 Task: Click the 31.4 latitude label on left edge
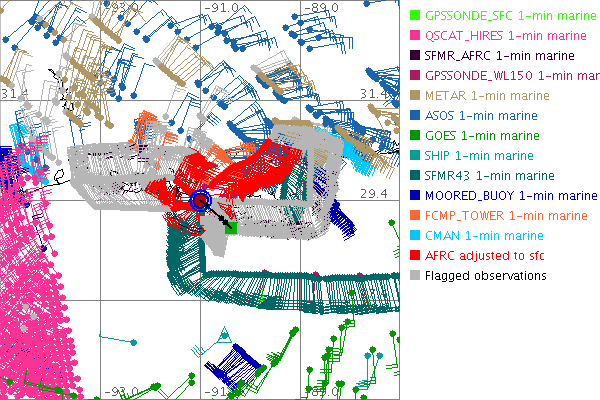[x=13, y=93]
